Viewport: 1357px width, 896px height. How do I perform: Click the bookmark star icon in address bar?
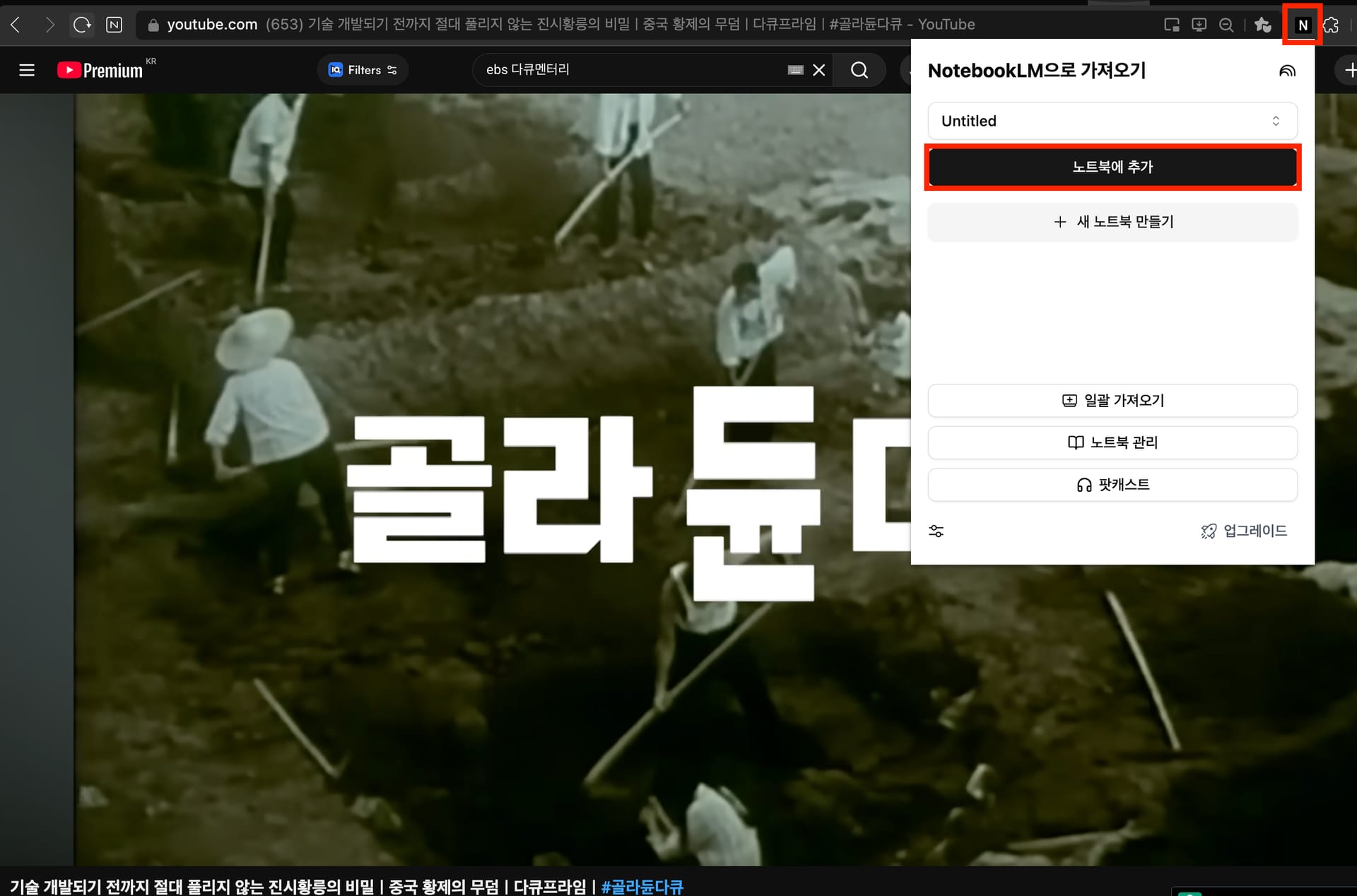[1262, 25]
